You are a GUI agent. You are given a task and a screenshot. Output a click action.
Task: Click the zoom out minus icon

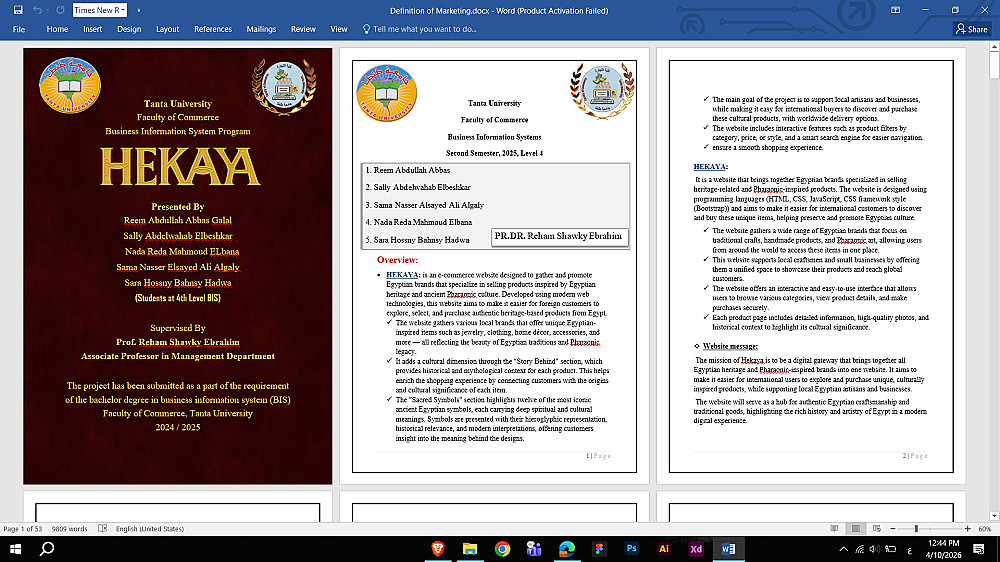point(893,529)
